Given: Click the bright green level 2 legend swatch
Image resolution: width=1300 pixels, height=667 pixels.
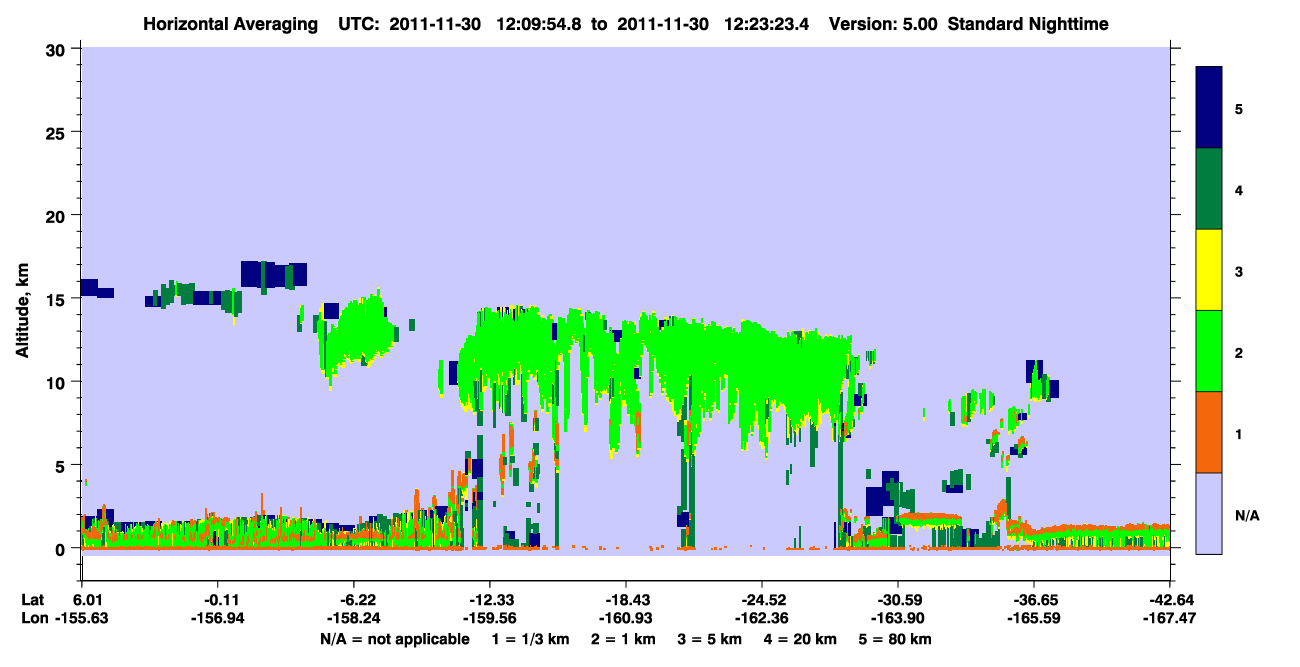Looking at the screenshot, I should click(x=1209, y=351).
